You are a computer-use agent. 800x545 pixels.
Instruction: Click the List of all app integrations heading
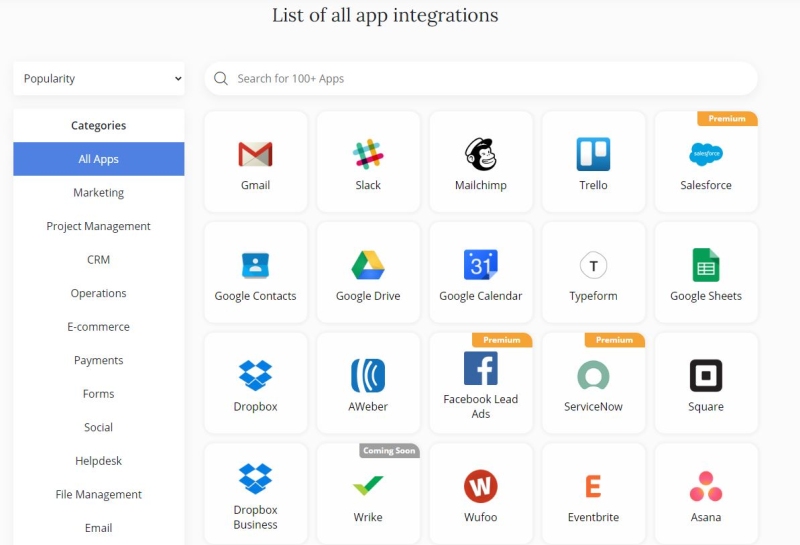385,15
